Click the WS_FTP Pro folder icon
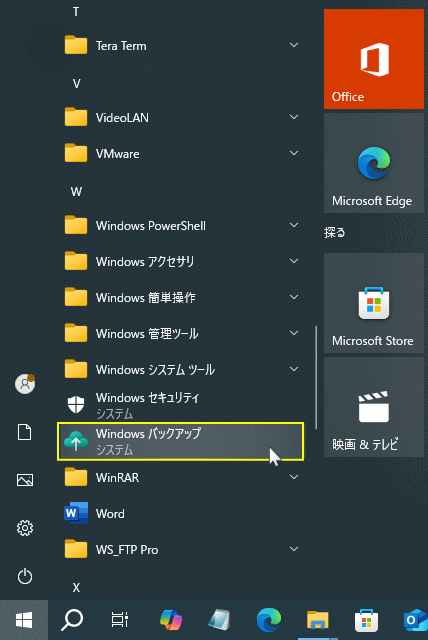 click(x=76, y=549)
